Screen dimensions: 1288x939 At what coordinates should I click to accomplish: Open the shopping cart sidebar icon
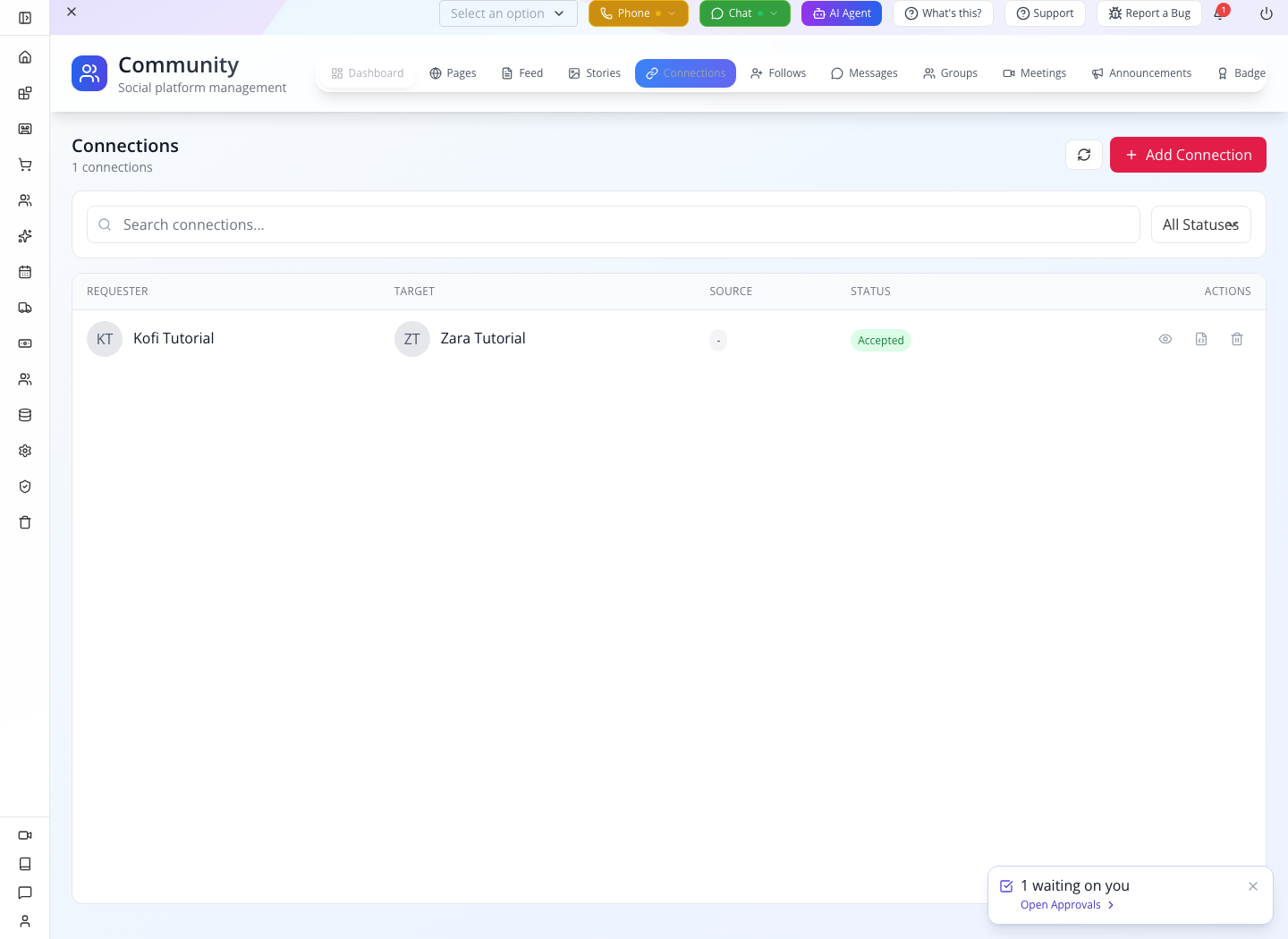point(25,165)
